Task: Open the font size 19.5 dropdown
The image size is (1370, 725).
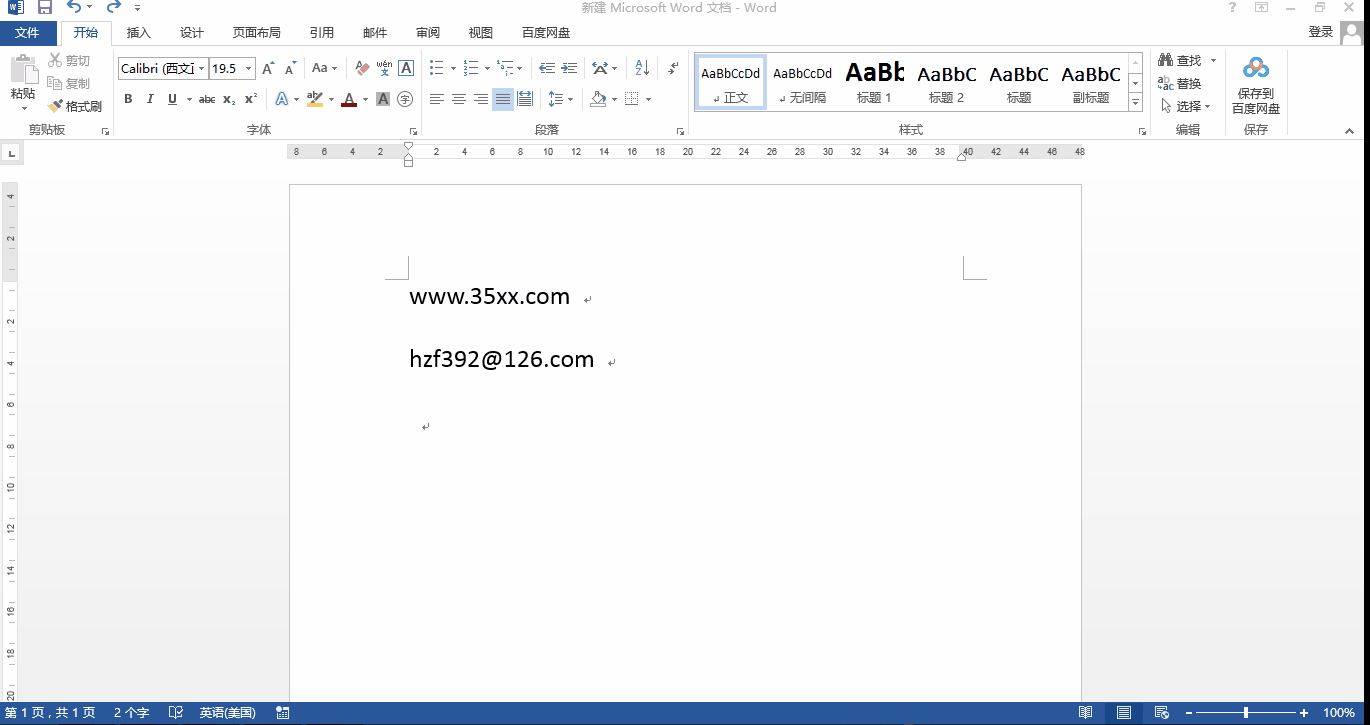Action: point(248,69)
